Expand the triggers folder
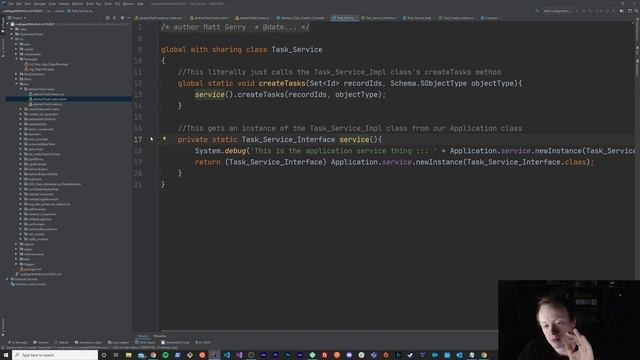Screen dimensions: 640x360 pos(16,264)
